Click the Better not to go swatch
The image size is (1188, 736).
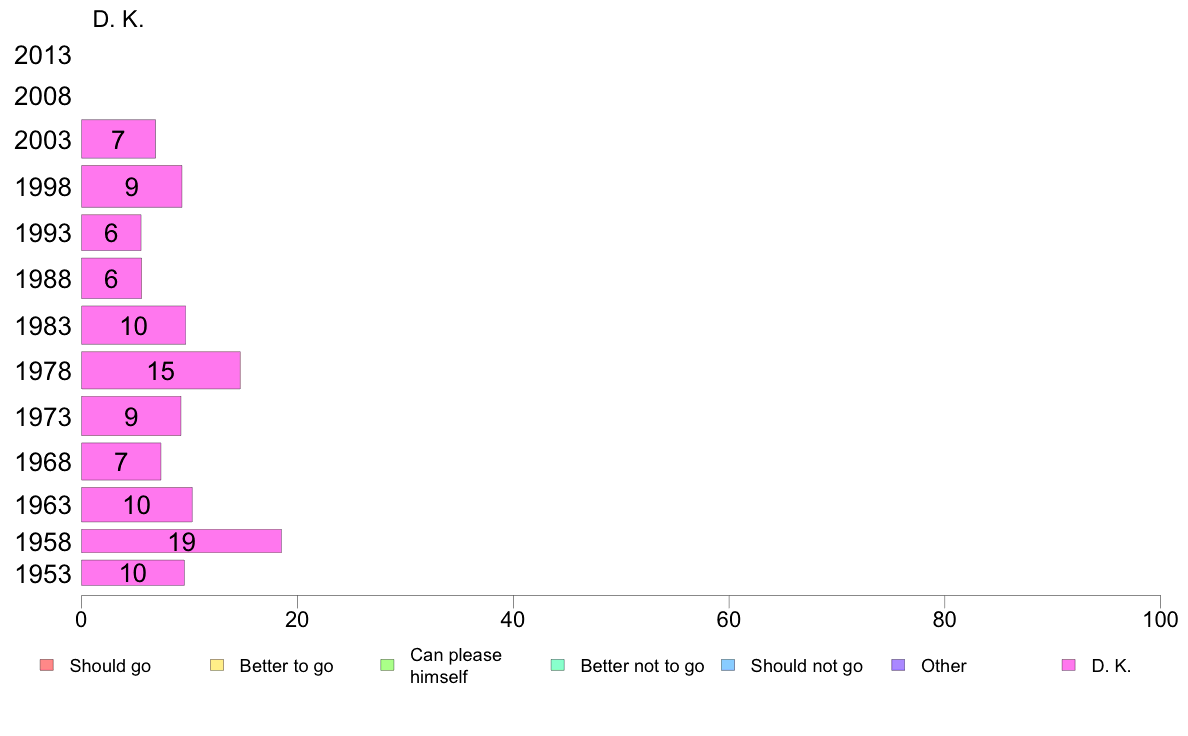tap(558, 666)
